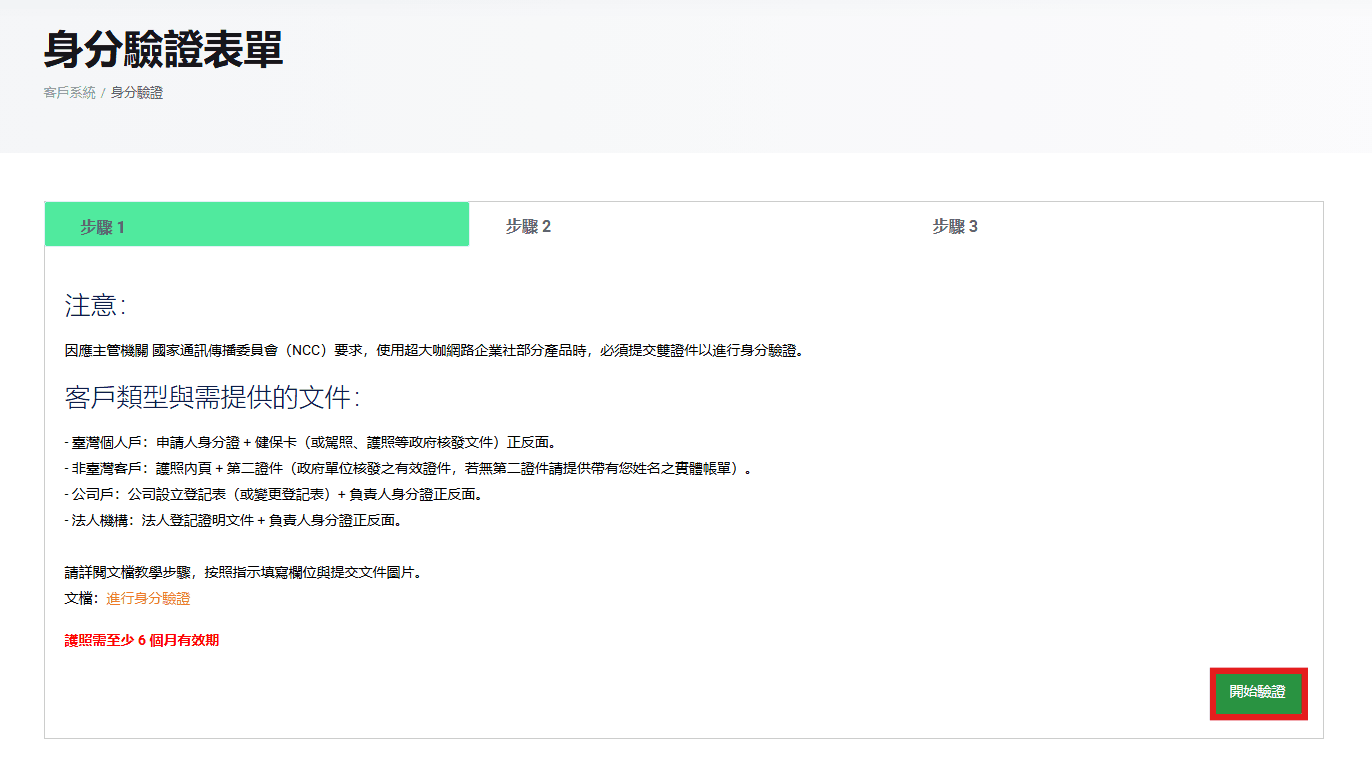The height and width of the screenshot is (757, 1372).
Task: Open the 客戶系統 breadcrumb link
Action: tap(69, 93)
